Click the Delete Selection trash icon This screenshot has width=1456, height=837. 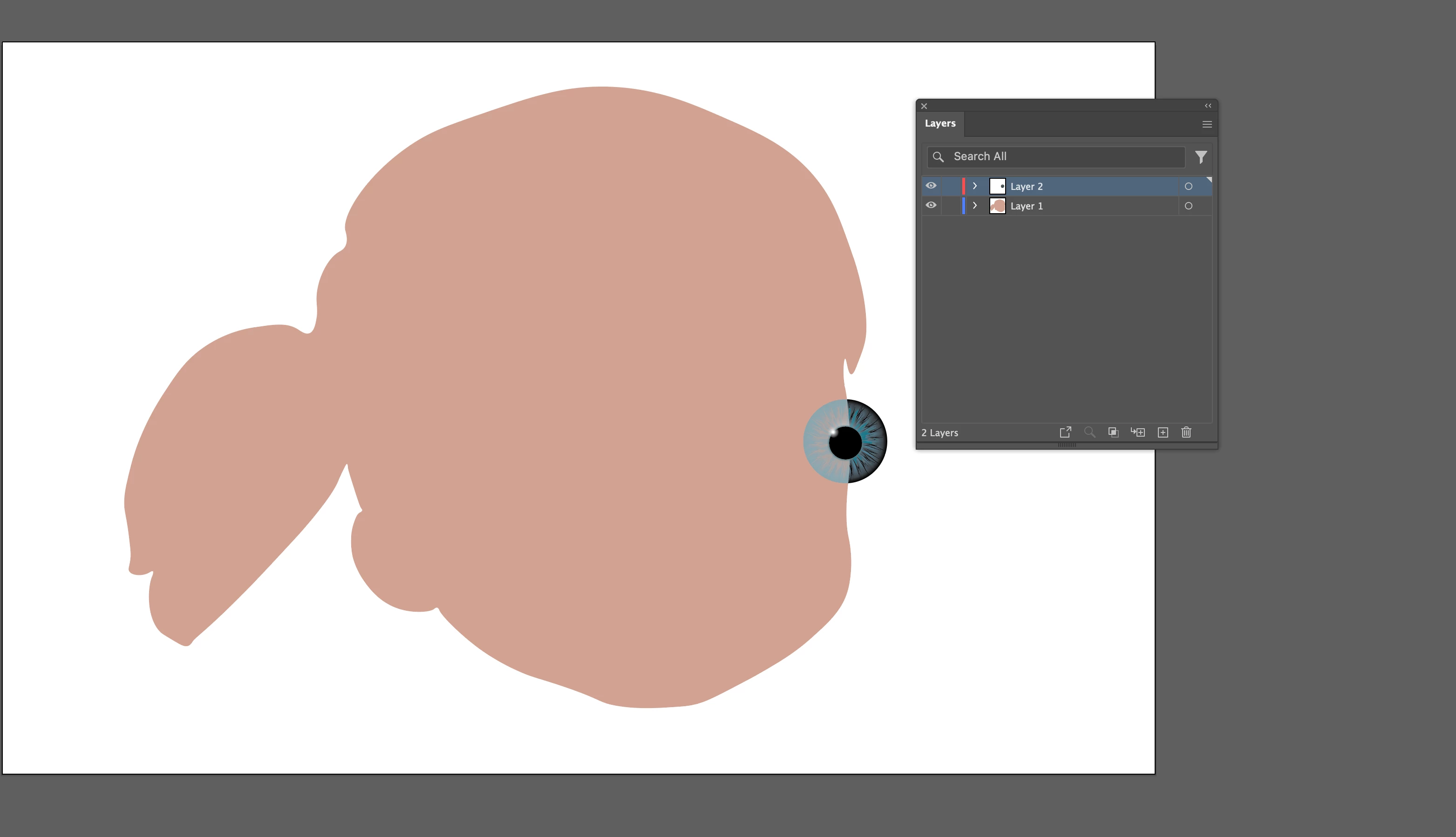coord(1186,432)
